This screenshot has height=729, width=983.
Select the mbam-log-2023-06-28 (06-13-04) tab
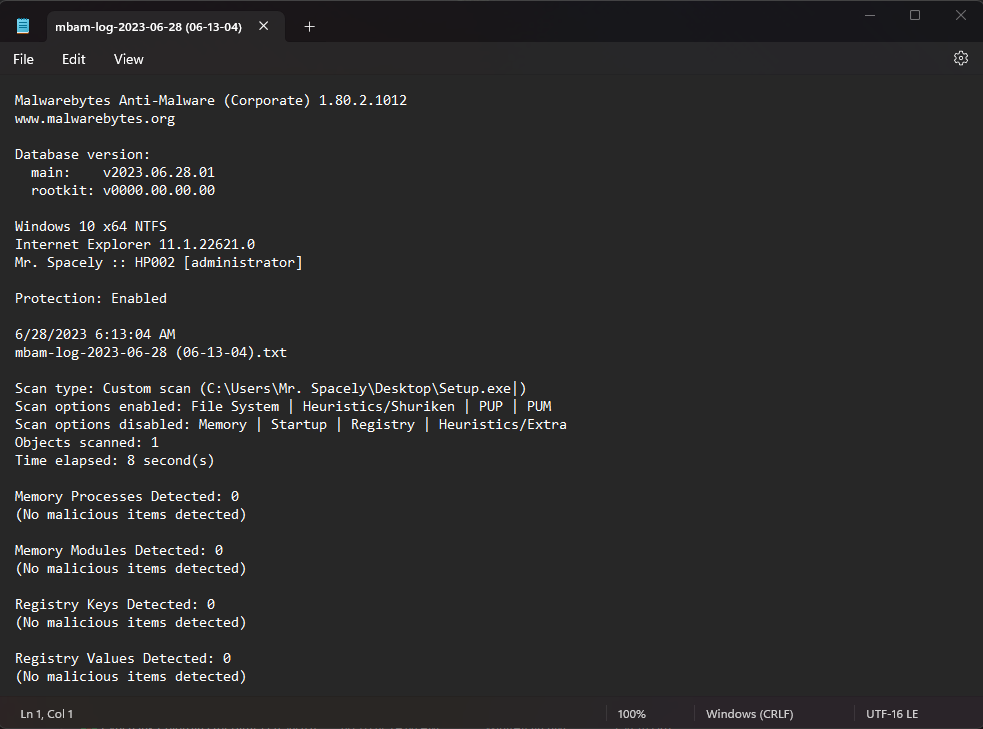(148, 27)
